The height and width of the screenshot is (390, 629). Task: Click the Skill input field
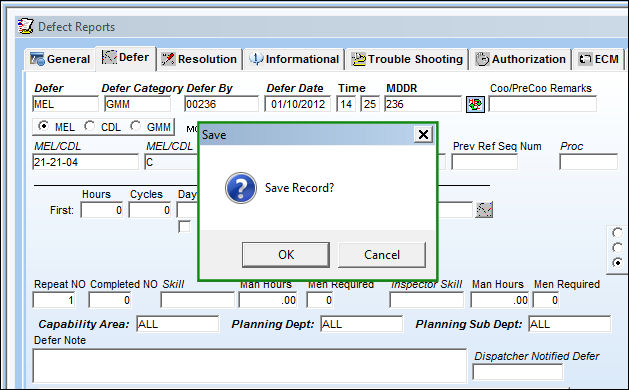197,300
